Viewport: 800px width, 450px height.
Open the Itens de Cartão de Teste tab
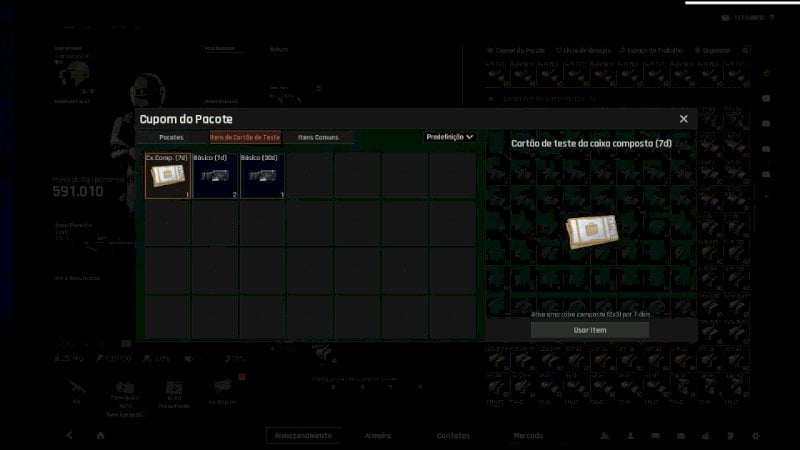coord(245,137)
